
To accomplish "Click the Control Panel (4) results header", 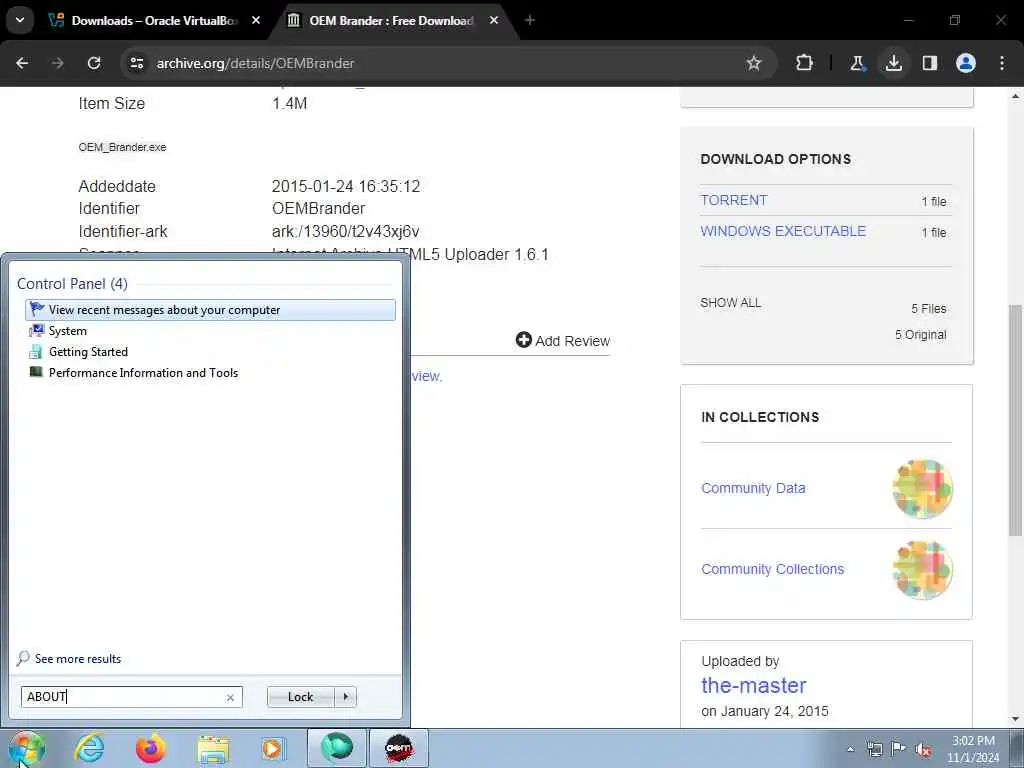I will point(72,283).
